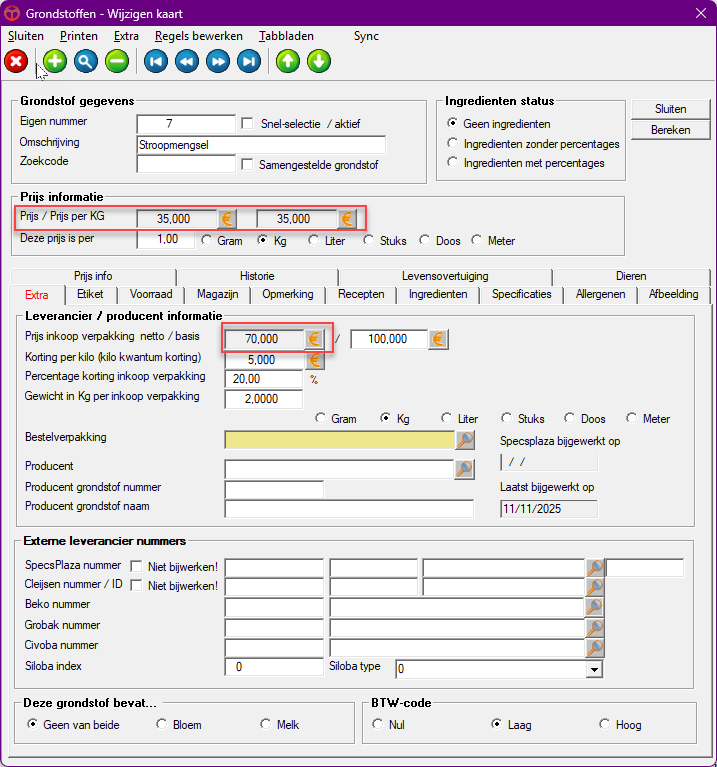
Task: Close the Grondstoffen window
Action: coord(701,13)
